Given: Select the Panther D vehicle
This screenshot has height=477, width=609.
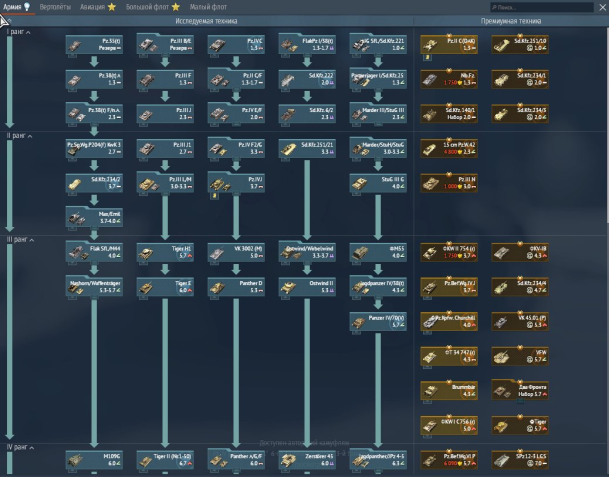Looking at the screenshot, I should coord(236,287).
